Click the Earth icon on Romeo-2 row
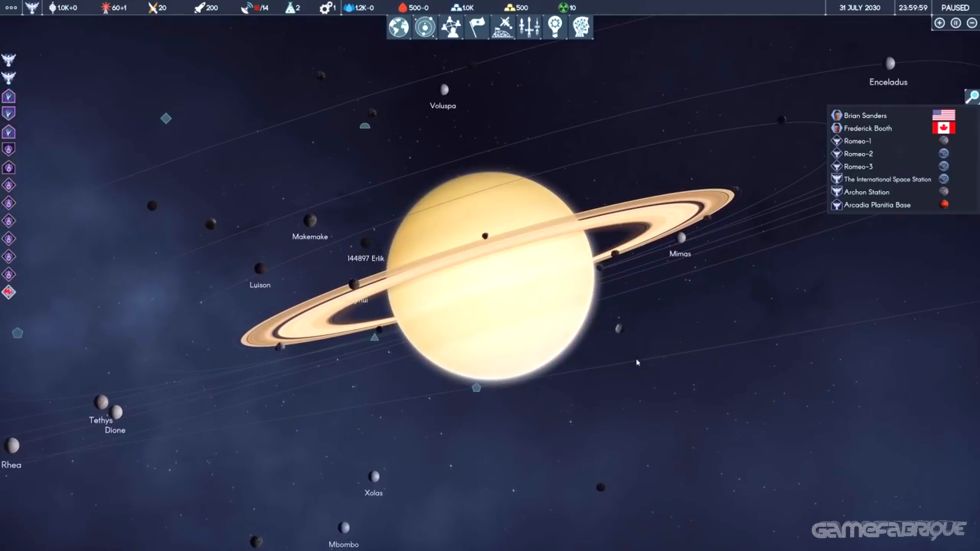This screenshot has width=980, height=551. tap(944, 154)
